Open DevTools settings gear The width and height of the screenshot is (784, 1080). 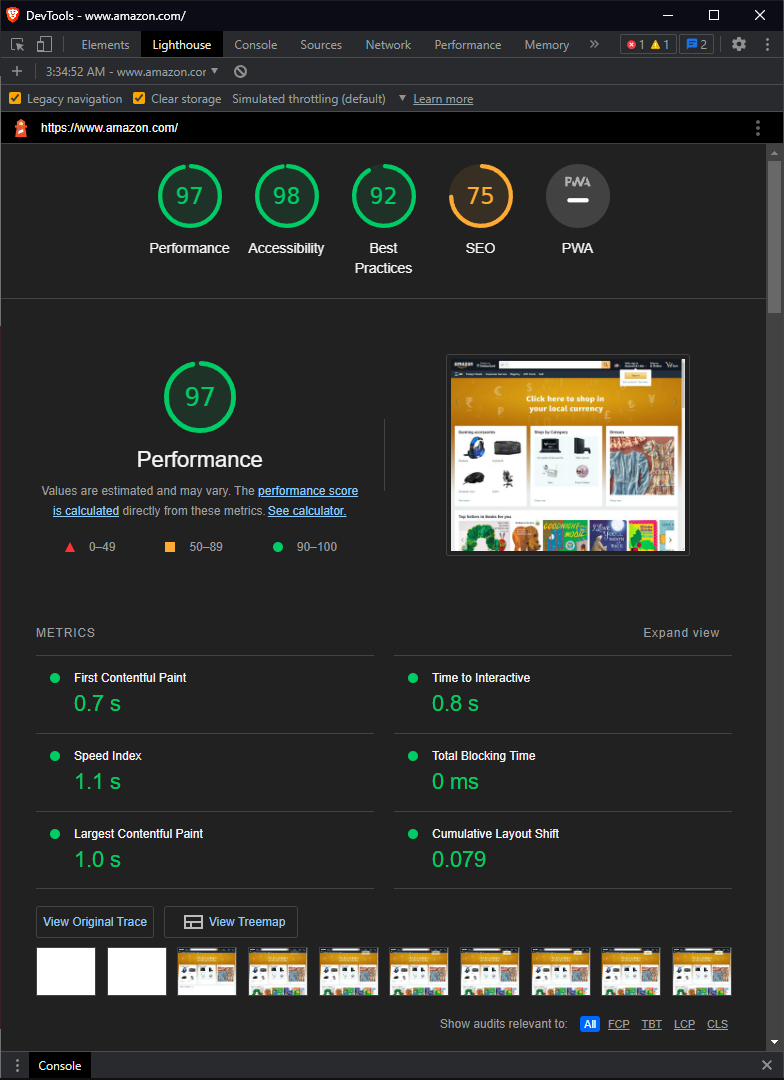coord(739,45)
